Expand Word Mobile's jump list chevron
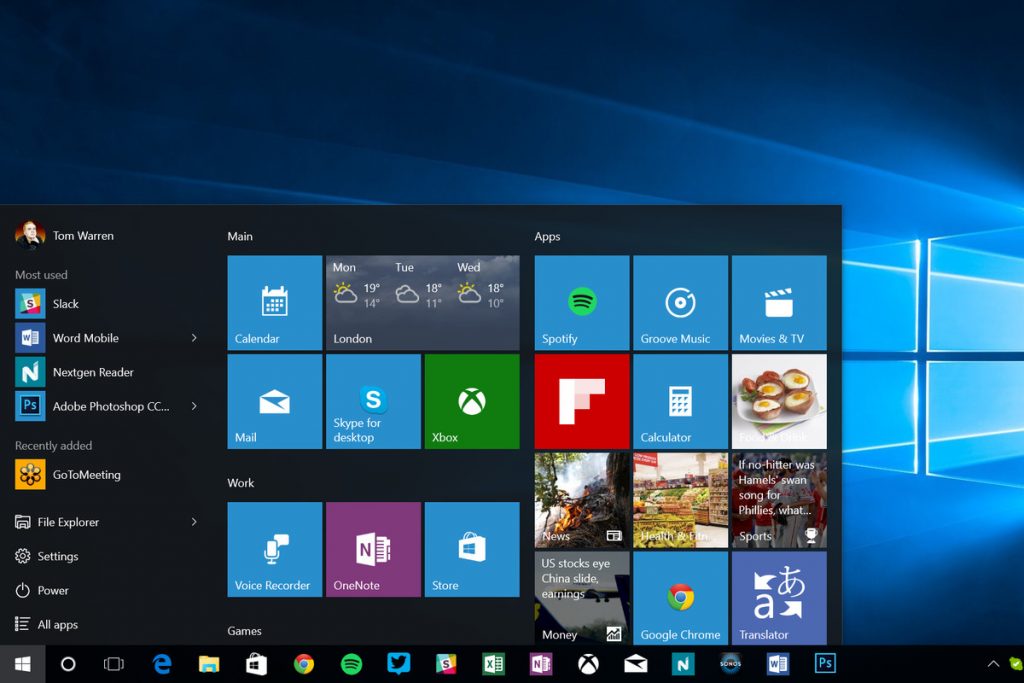Screen dimensions: 1024x683 coord(195,338)
